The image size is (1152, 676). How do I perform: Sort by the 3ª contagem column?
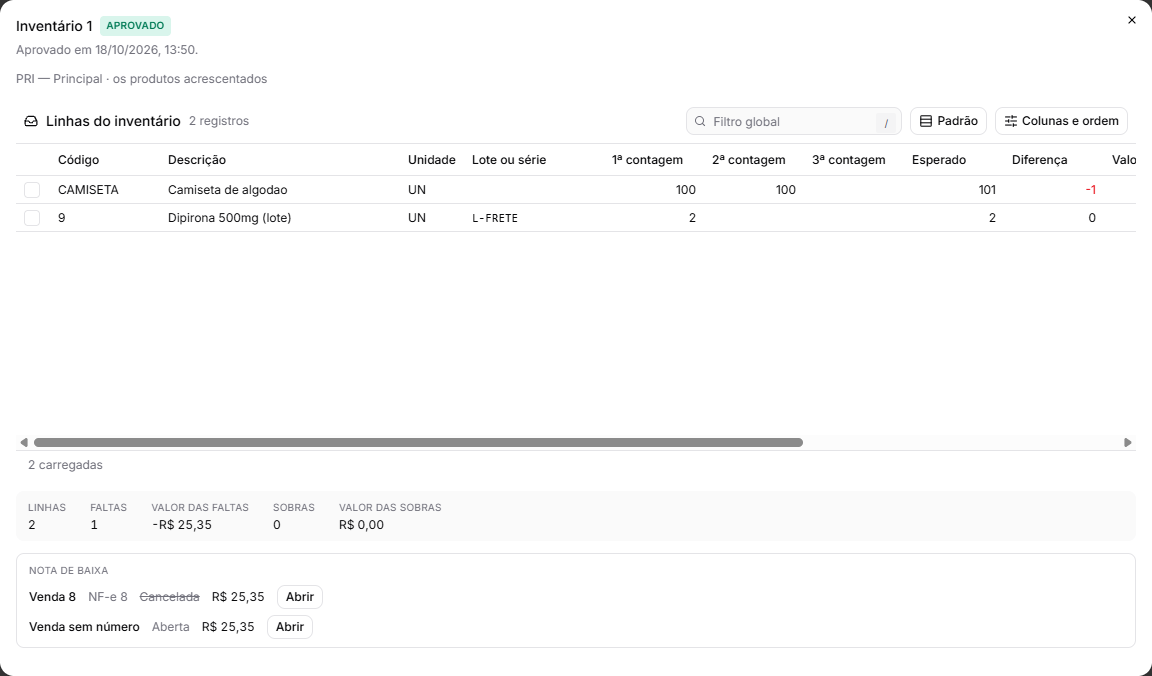point(849,159)
